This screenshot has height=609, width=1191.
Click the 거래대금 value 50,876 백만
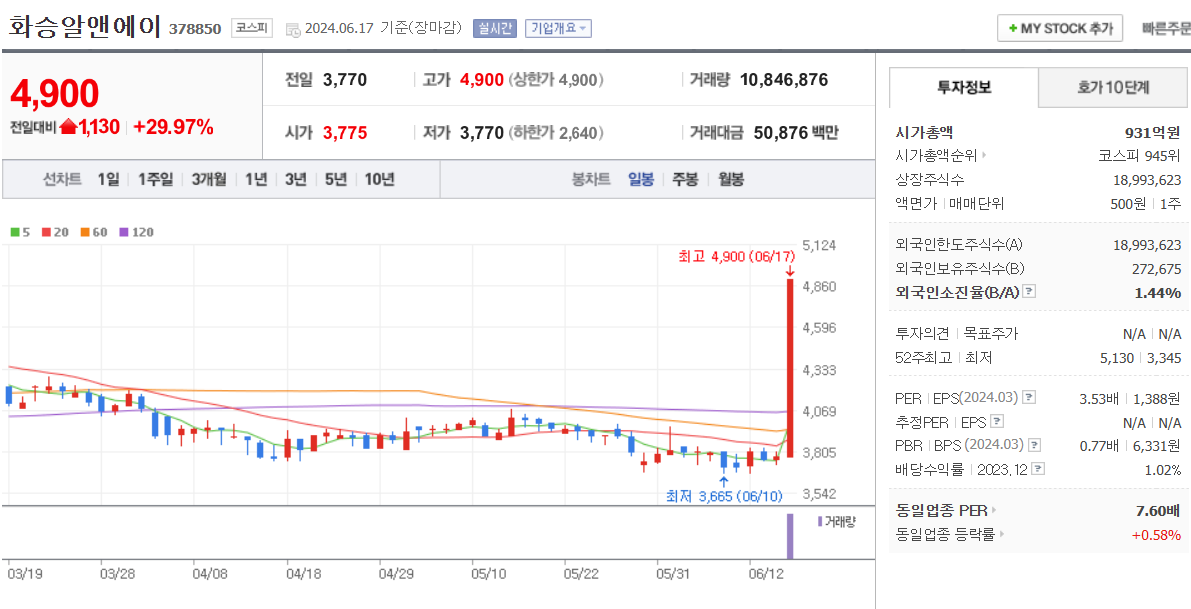[796, 133]
